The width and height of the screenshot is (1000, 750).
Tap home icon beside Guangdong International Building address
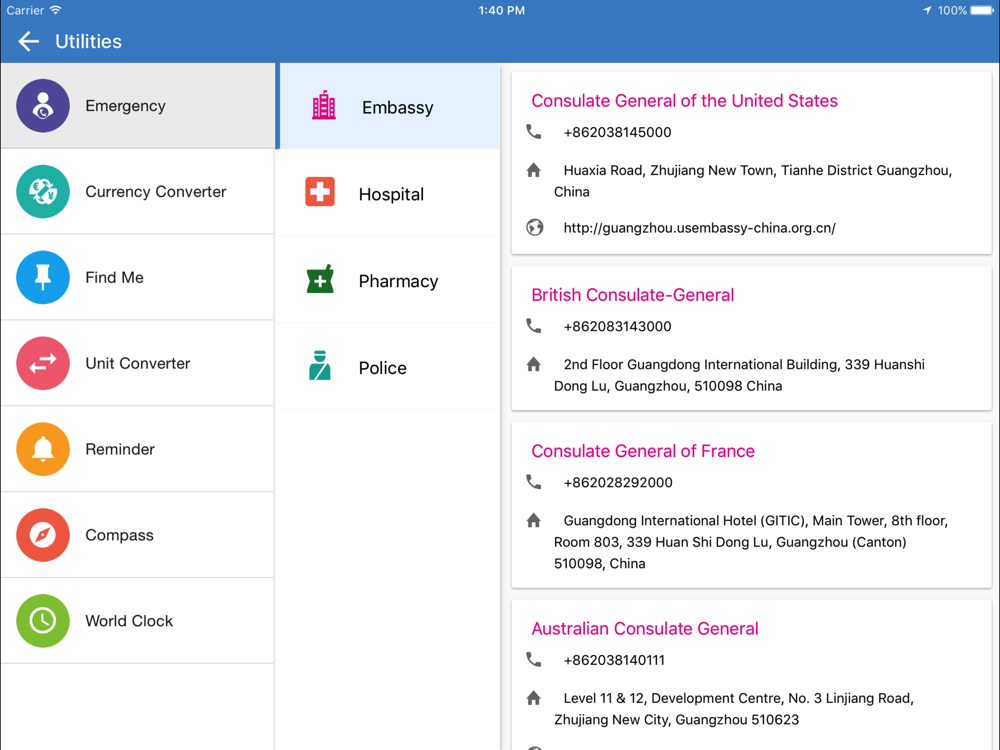(534, 364)
